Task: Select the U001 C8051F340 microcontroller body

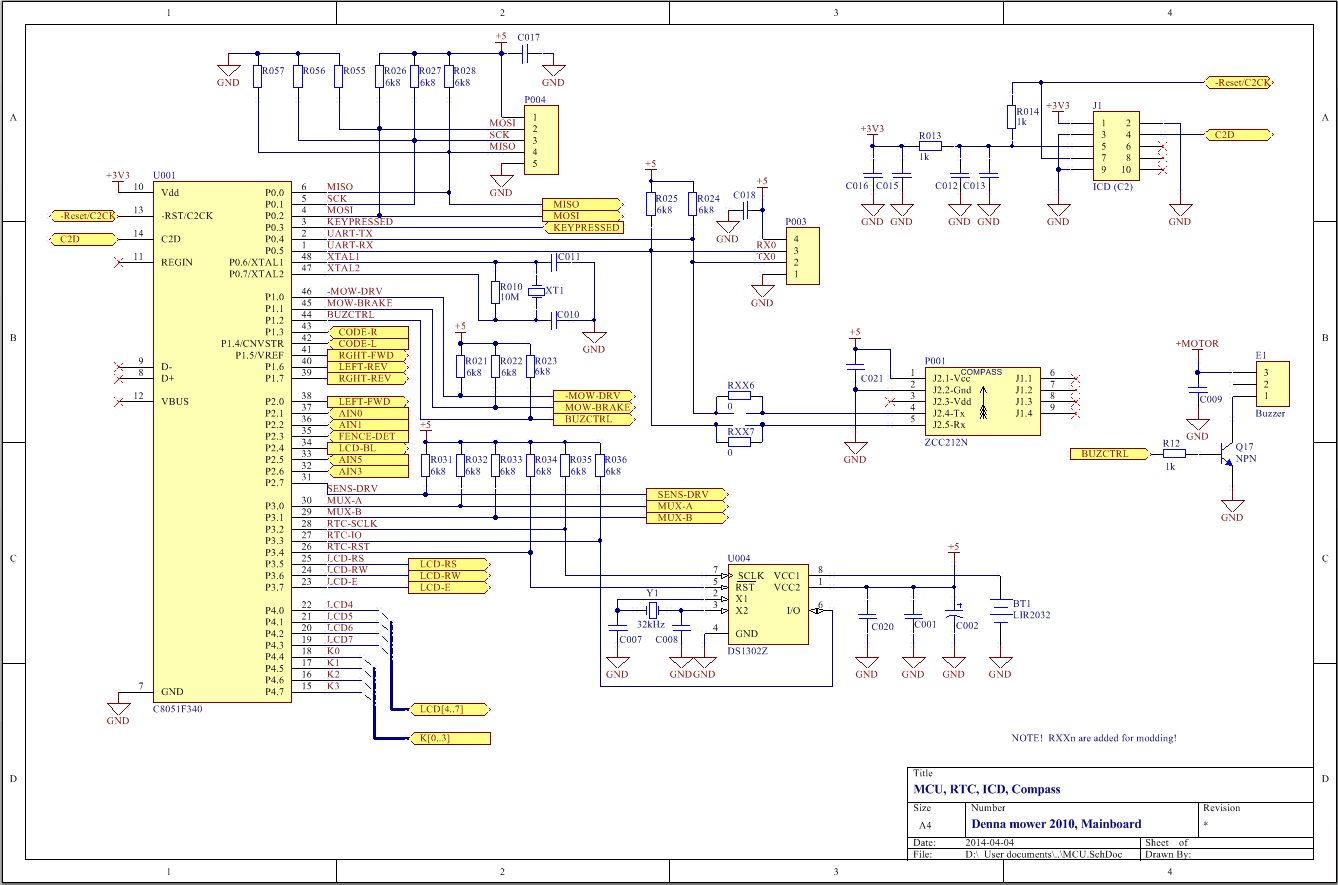Action: (x=222, y=440)
